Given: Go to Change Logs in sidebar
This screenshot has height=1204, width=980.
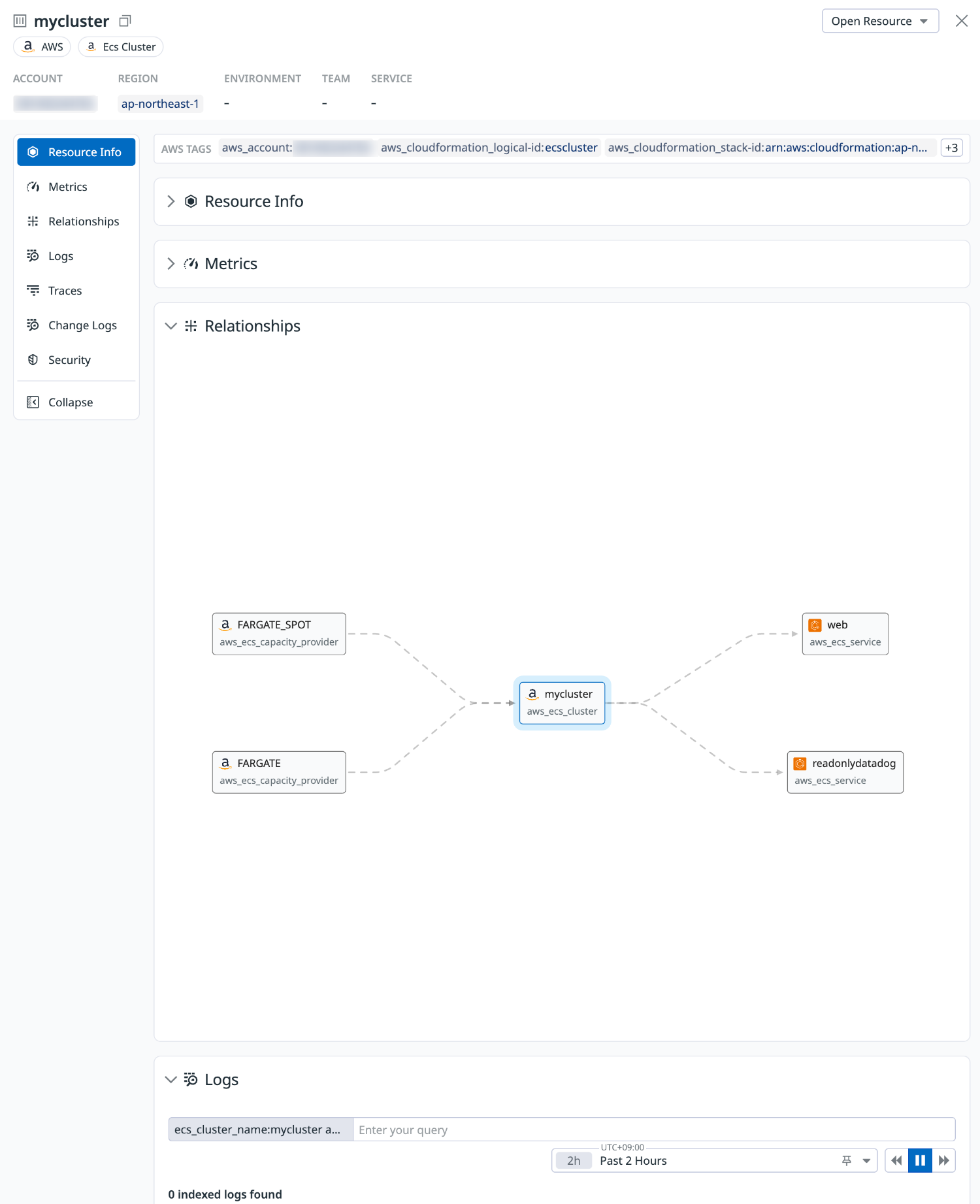Looking at the screenshot, I should coord(76,325).
